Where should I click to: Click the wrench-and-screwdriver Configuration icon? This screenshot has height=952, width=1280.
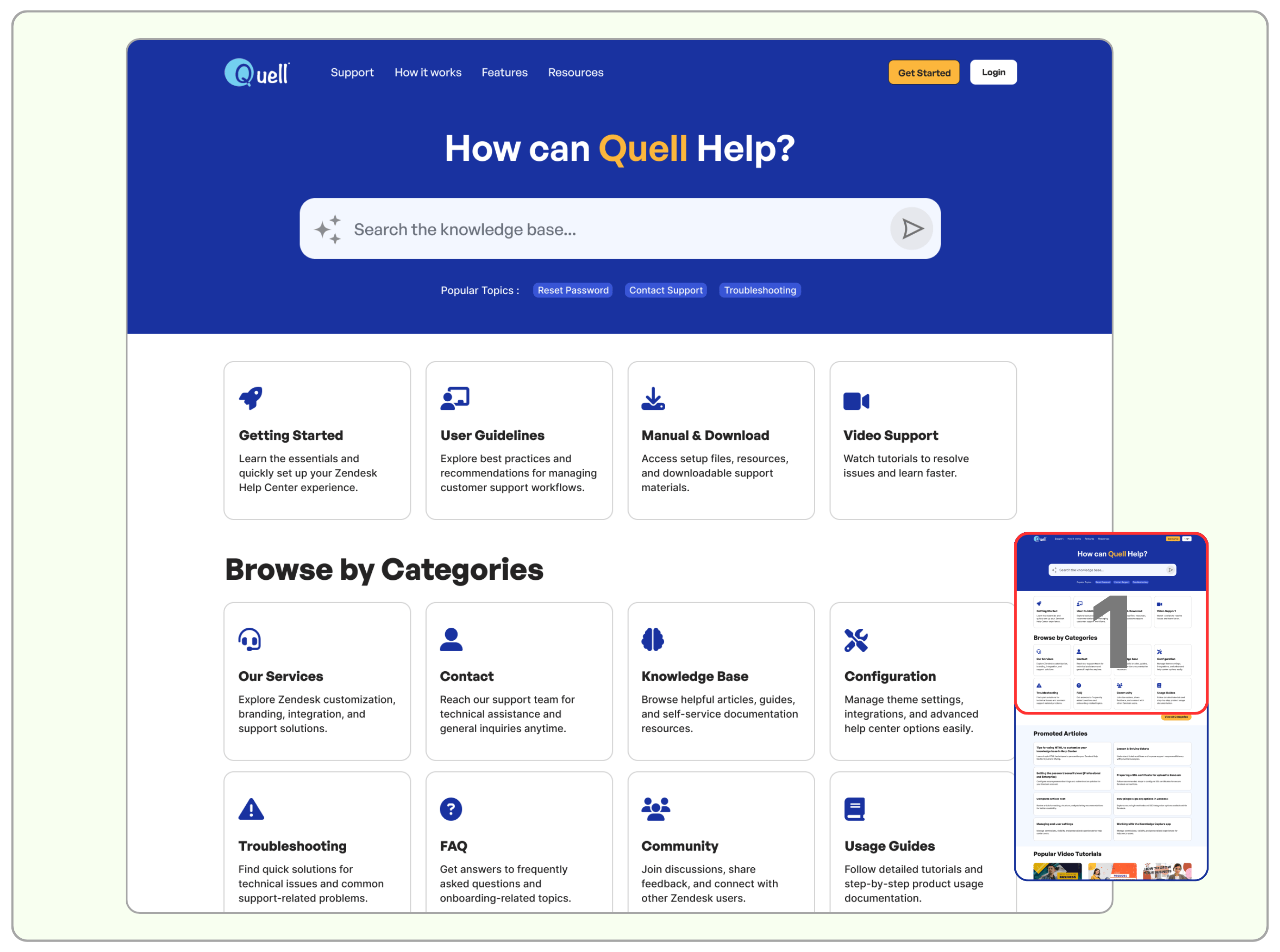856,640
